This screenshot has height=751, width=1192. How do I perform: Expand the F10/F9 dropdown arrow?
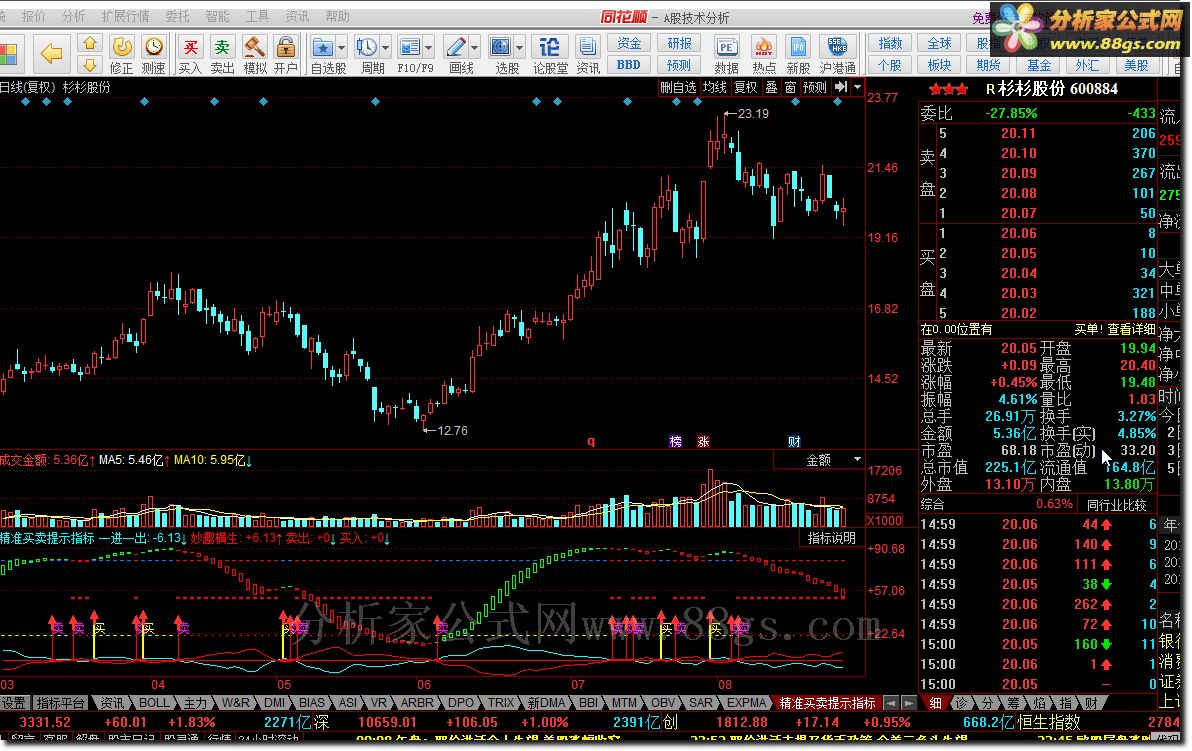click(x=429, y=48)
